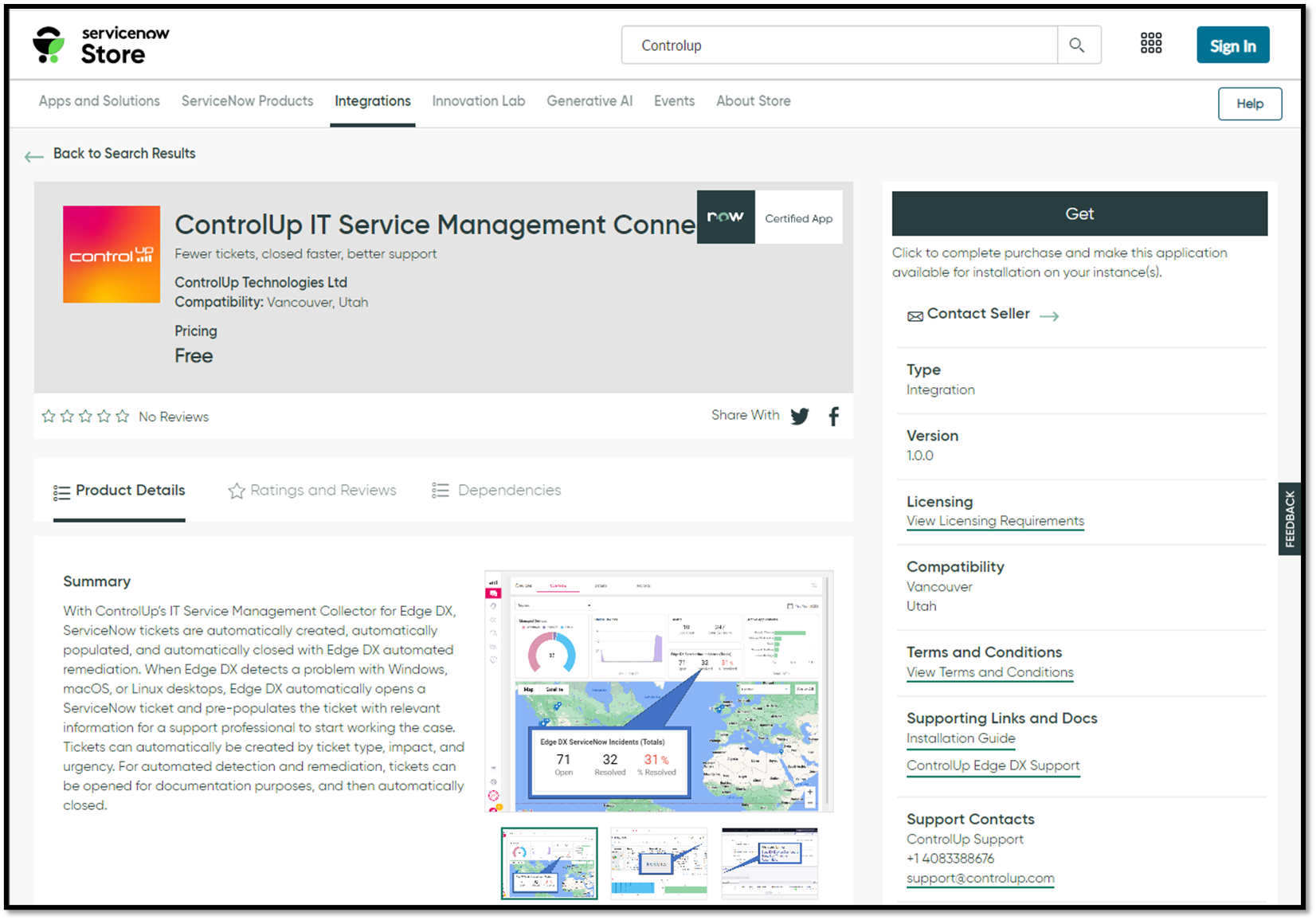Image resolution: width=1316 pixels, height=920 pixels.
Task: Click the Get button
Action: tap(1079, 213)
